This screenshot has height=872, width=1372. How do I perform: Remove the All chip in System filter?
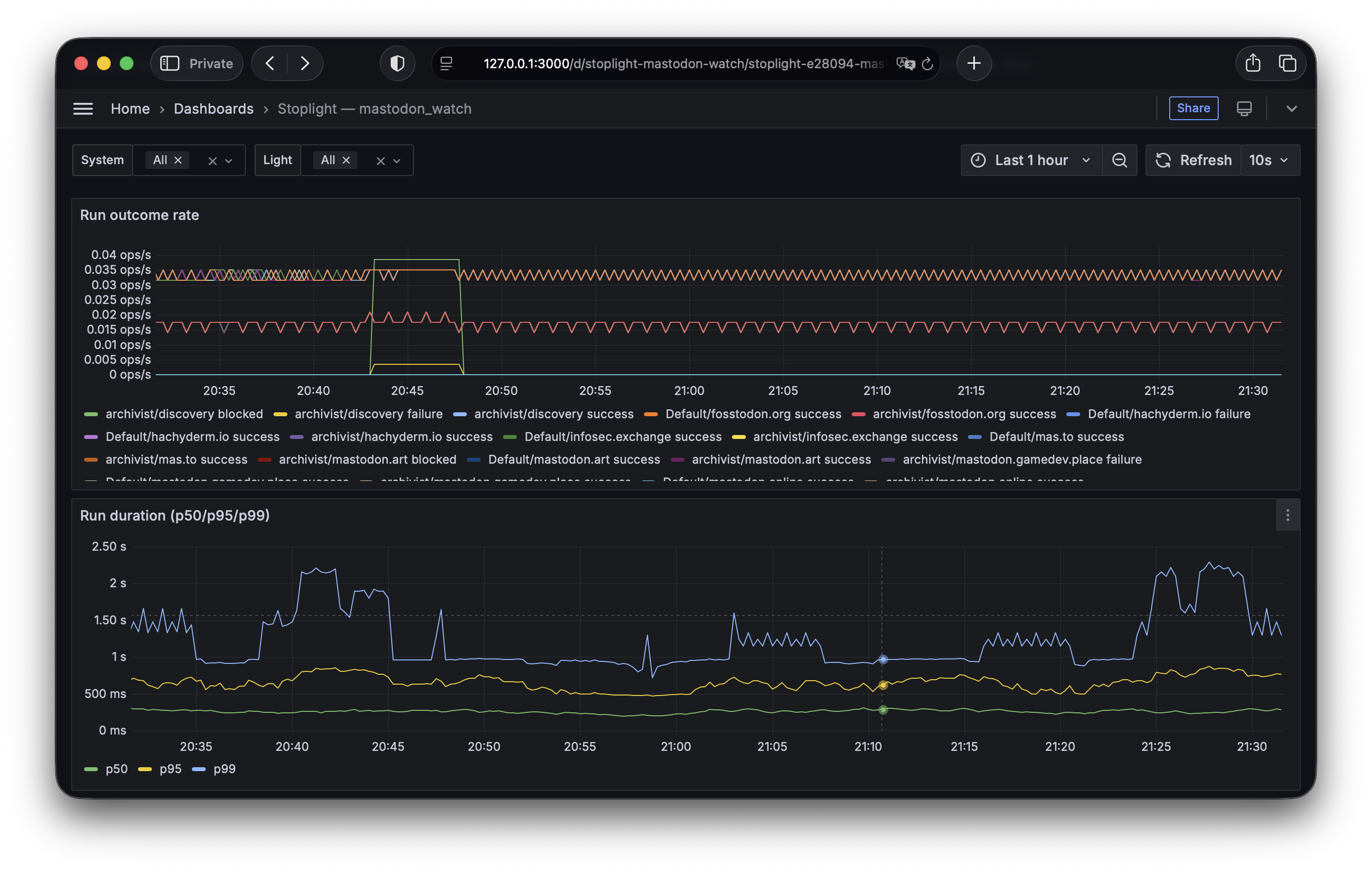tap(178, 160)
